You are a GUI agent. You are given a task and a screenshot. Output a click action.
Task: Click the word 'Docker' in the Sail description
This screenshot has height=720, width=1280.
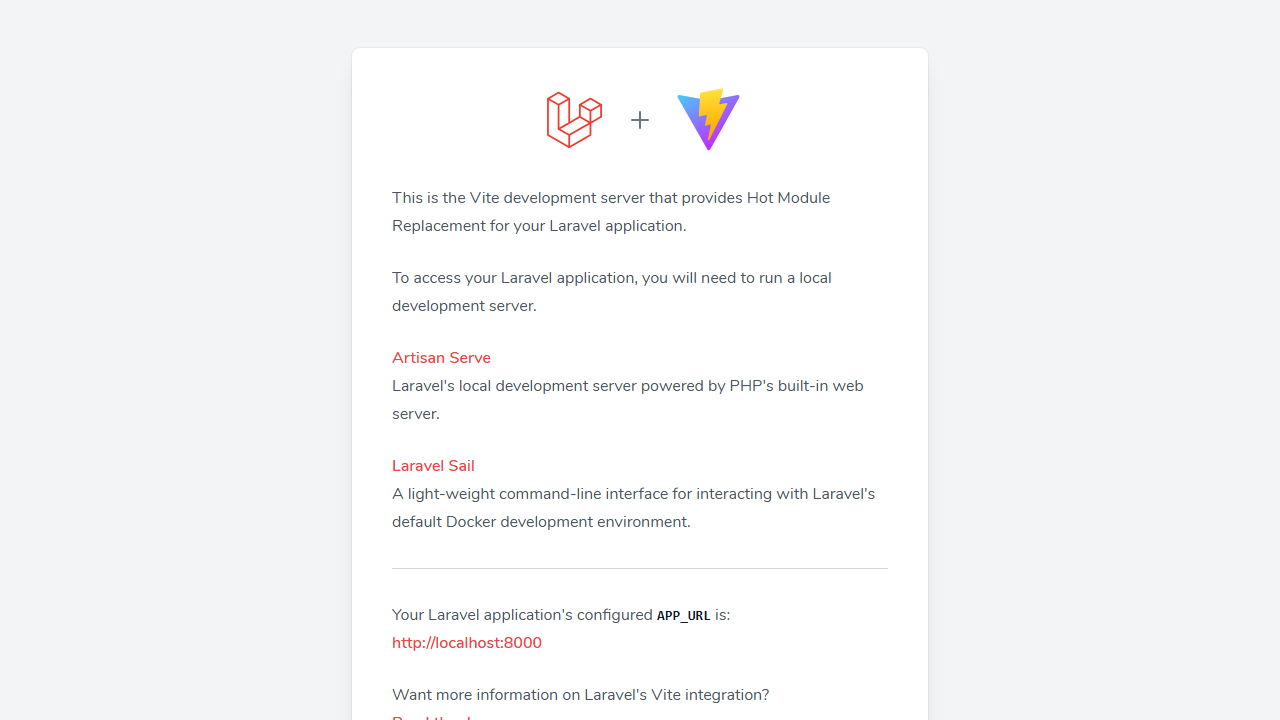pyautogui.click(x=471, y=522)
